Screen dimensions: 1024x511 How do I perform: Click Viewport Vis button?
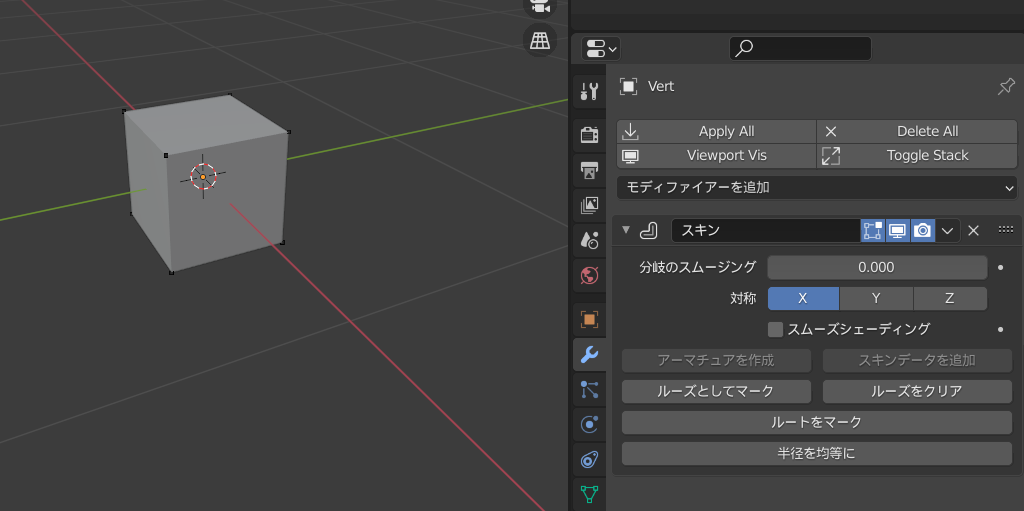pyautogui.click(x=716, y=156)
